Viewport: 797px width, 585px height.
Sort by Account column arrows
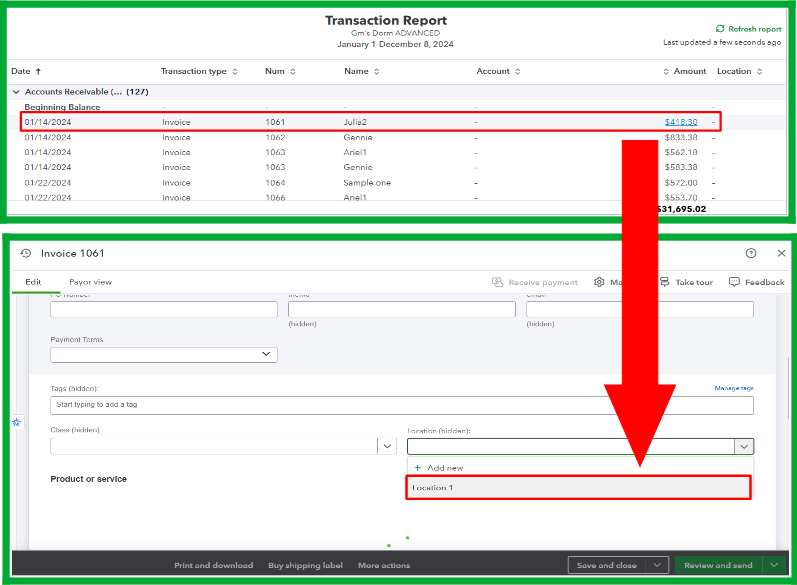tap(517, 72)
